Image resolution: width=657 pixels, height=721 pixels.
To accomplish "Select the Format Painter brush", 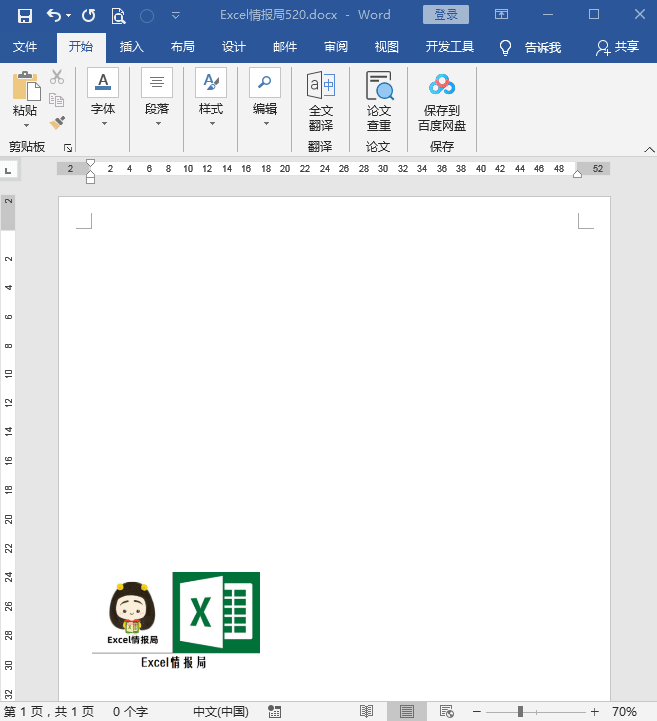I will click(x=57, y=122).
